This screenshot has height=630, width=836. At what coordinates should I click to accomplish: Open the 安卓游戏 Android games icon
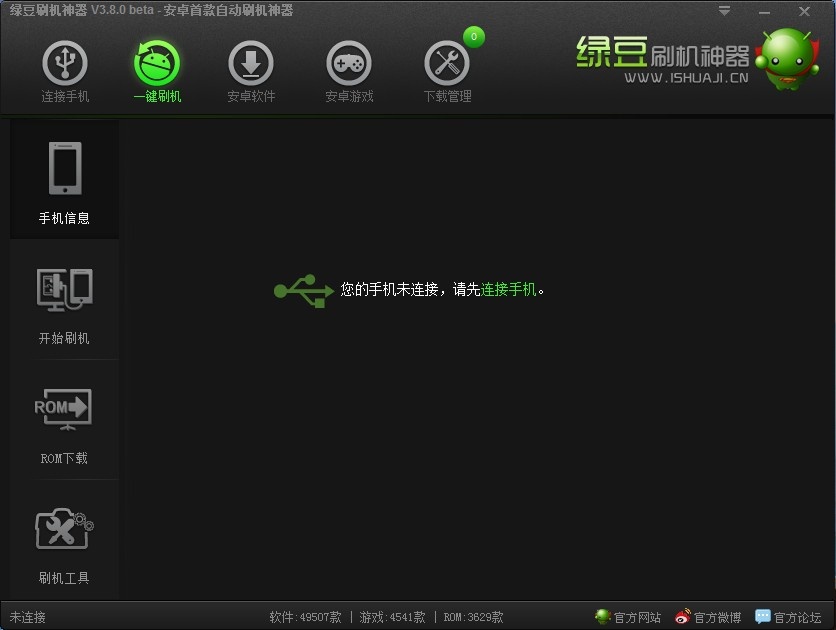coord(349,71)
